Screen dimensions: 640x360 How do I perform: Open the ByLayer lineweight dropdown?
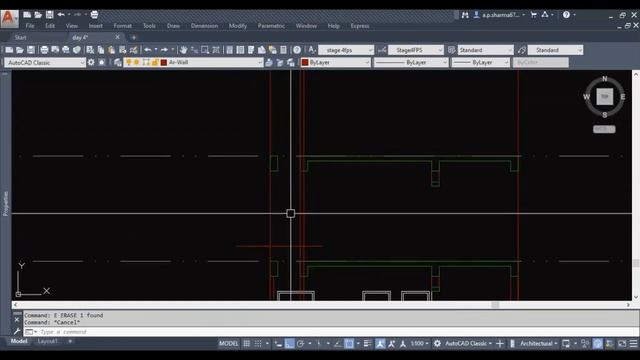[481, 62]
